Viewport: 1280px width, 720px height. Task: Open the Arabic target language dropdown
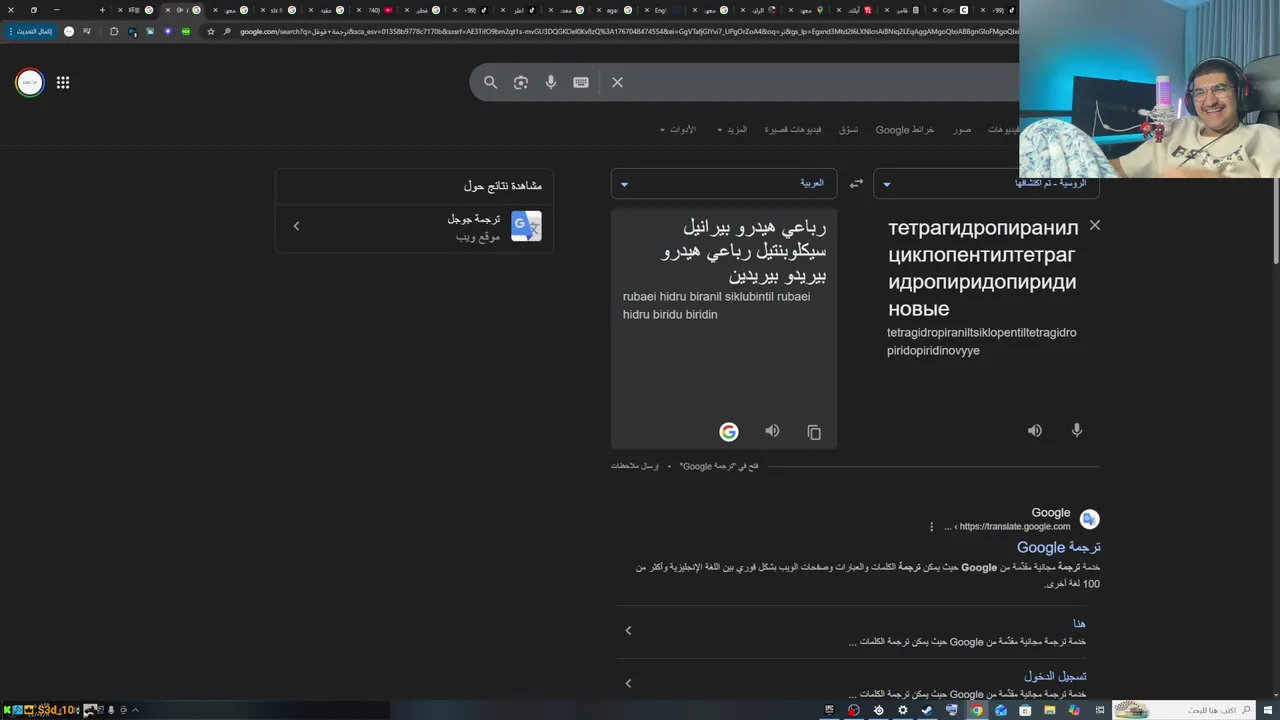pos(723,184)
